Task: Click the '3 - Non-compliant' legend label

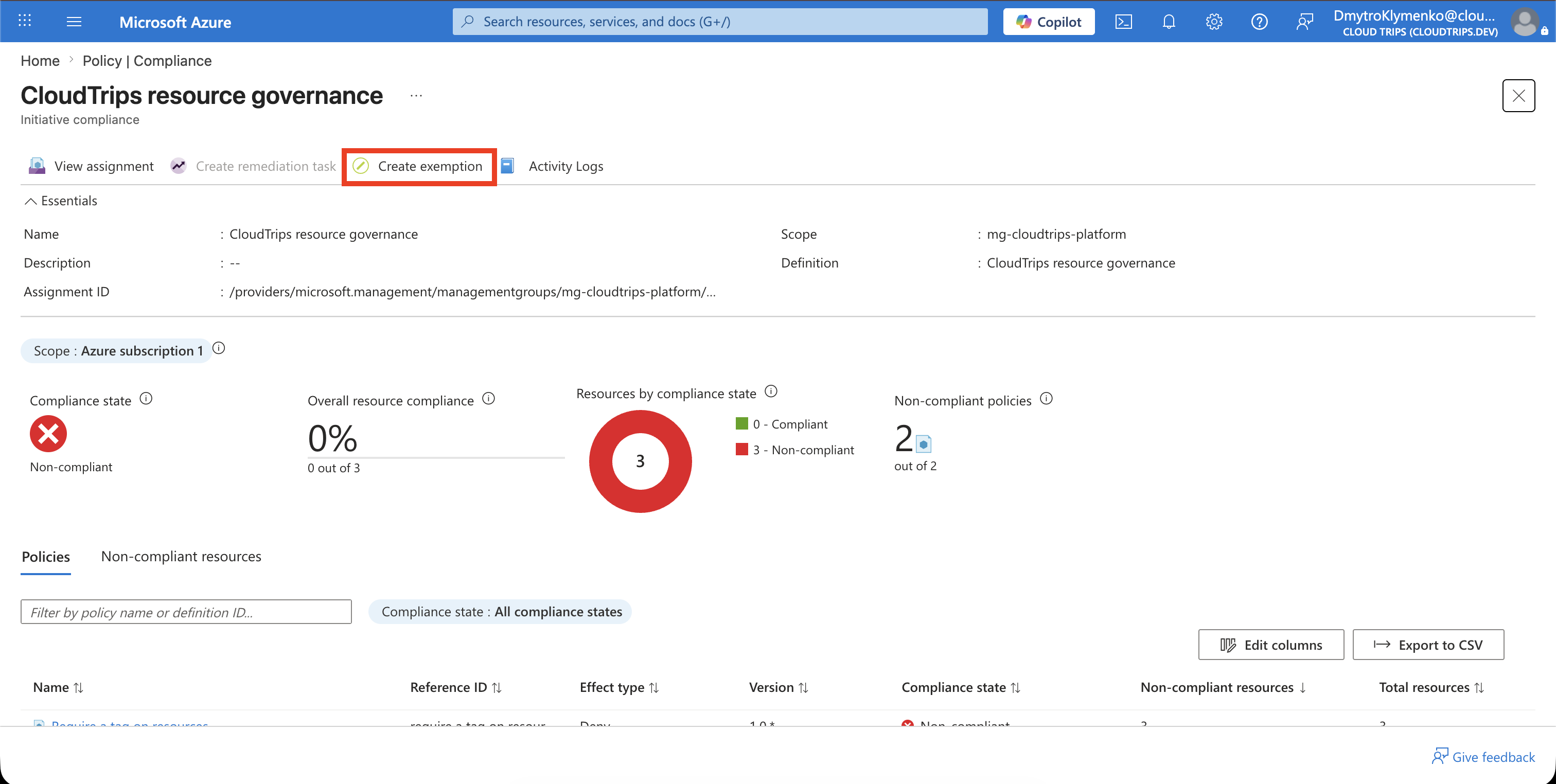Action: coord(803,450)
